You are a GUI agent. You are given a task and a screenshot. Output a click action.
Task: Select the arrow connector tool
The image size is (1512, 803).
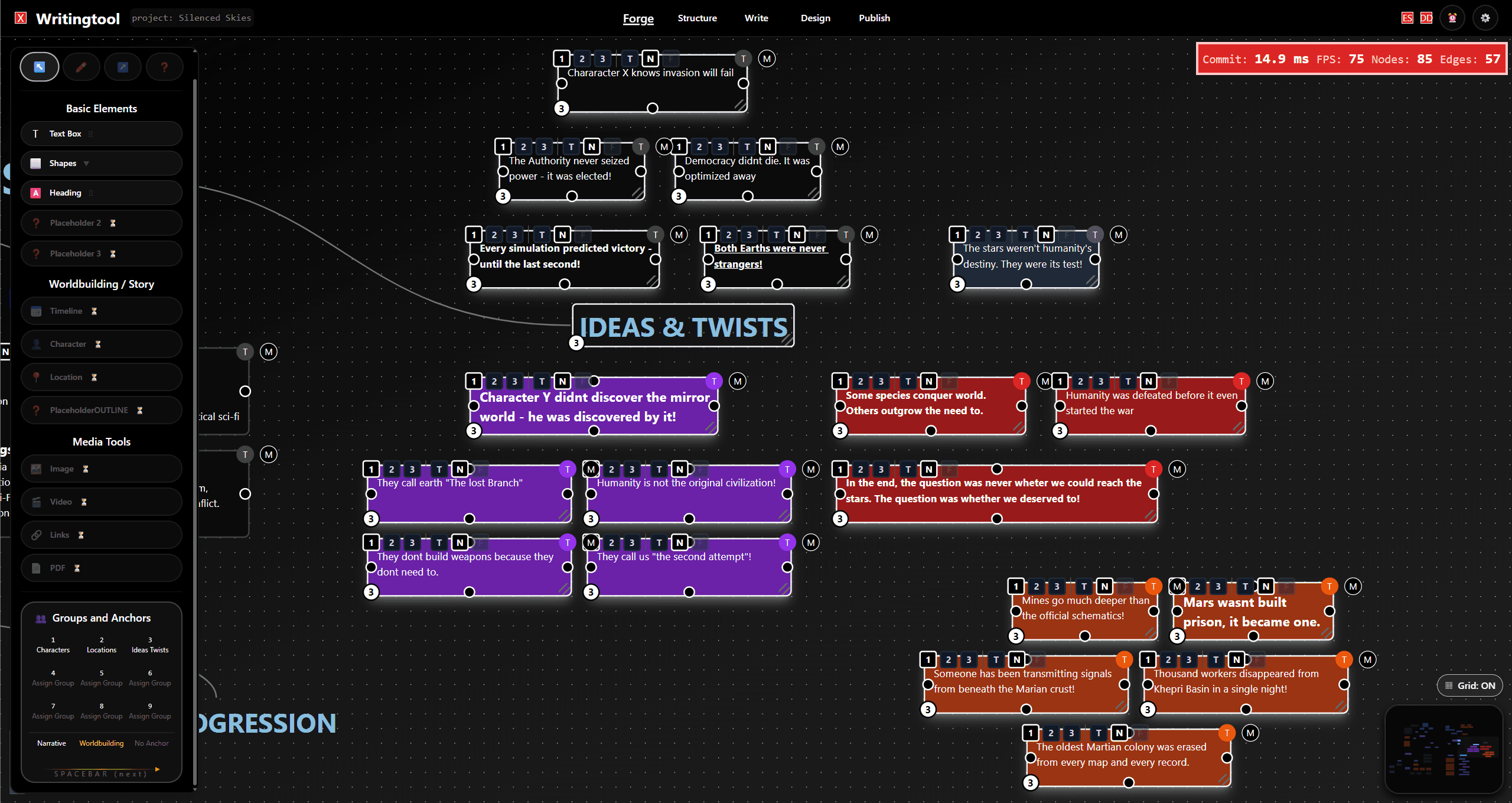(x=122, y=67)
